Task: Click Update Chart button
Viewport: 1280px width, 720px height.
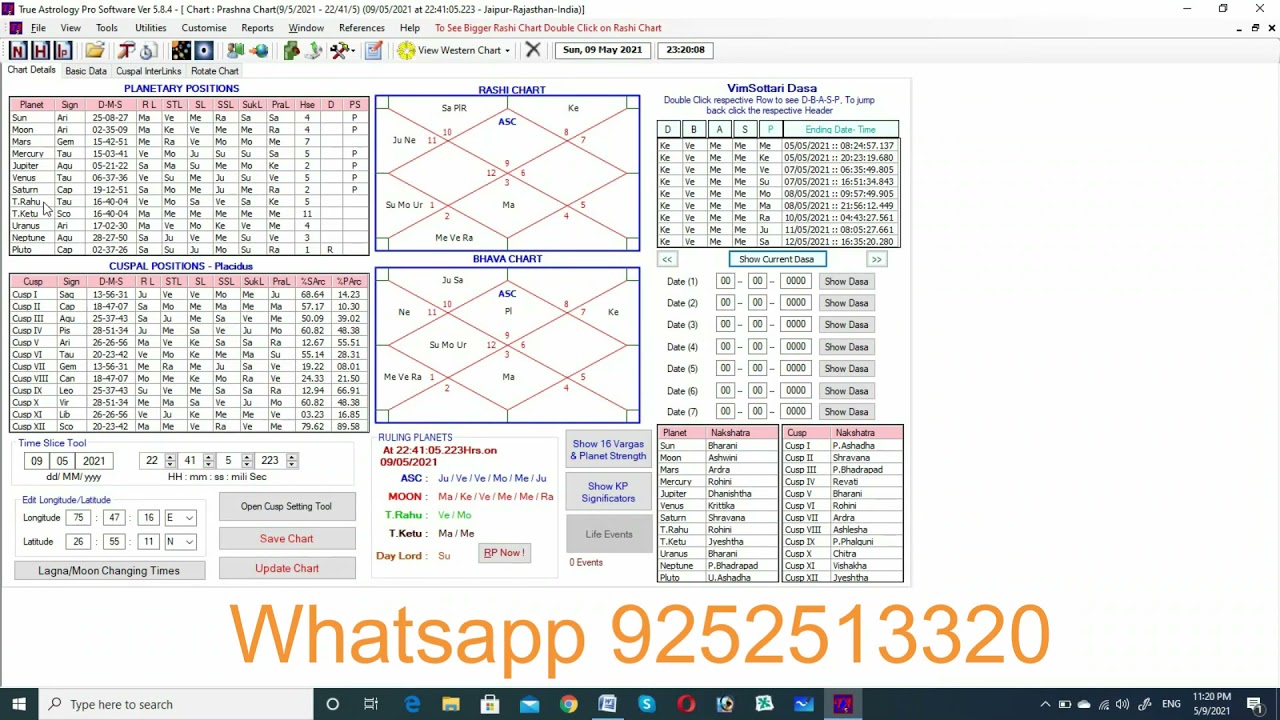Action: click(x=287, y=568)
